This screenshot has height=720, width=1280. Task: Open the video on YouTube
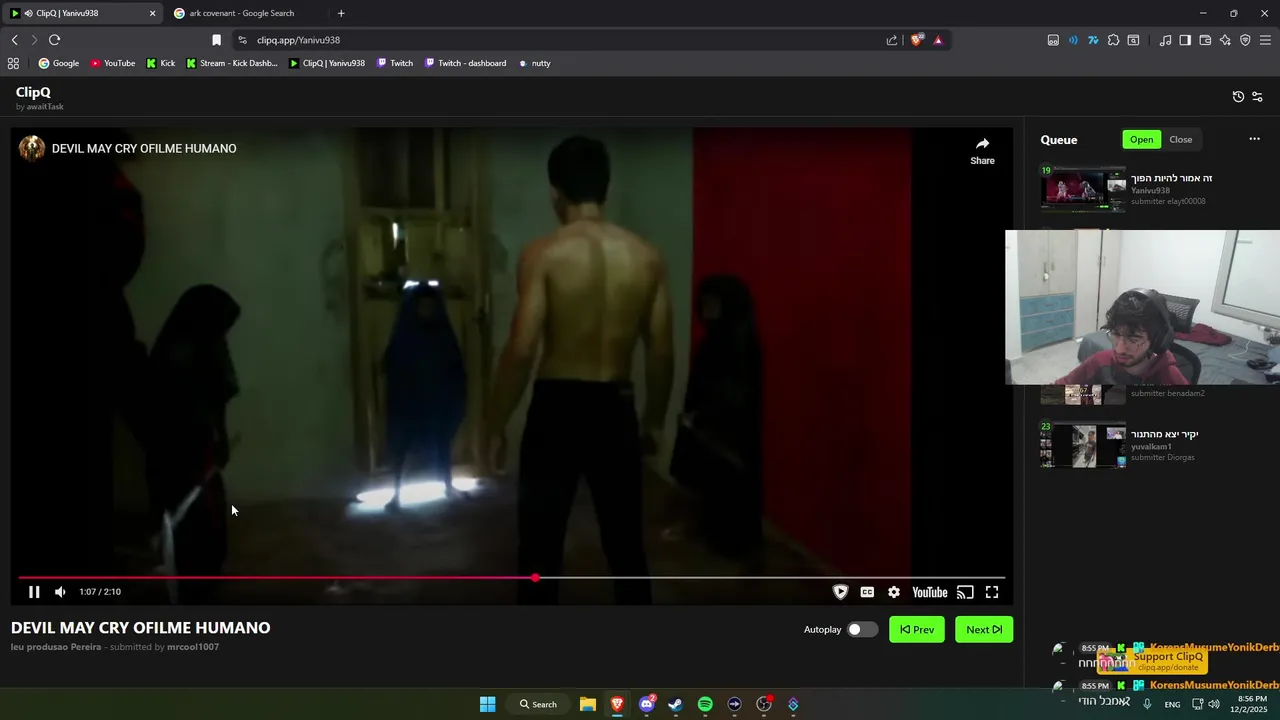929,592
